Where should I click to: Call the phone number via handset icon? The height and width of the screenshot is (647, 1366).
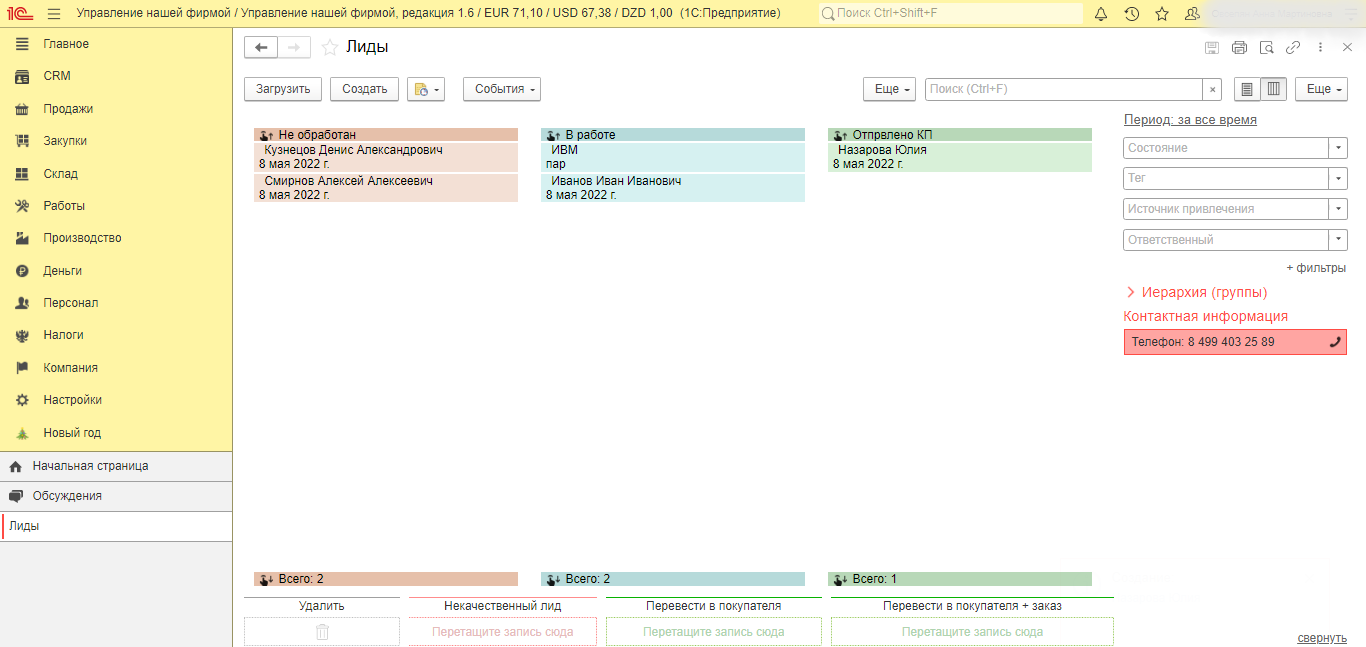coord(1334,342)
